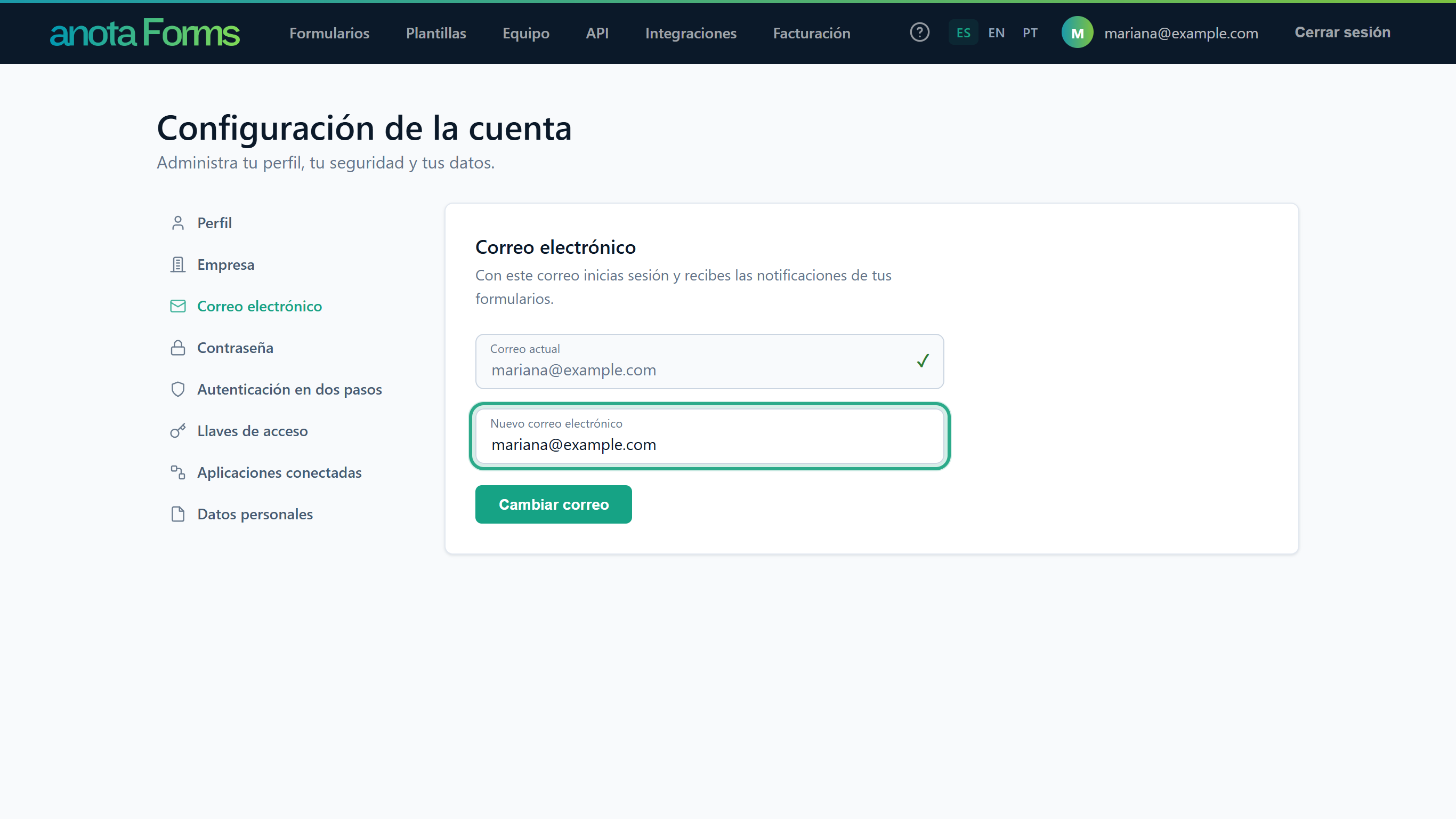This screenshot has height=819, width=1456.
Task: Click the Llaves de acceso key icon
Action: 178,431
